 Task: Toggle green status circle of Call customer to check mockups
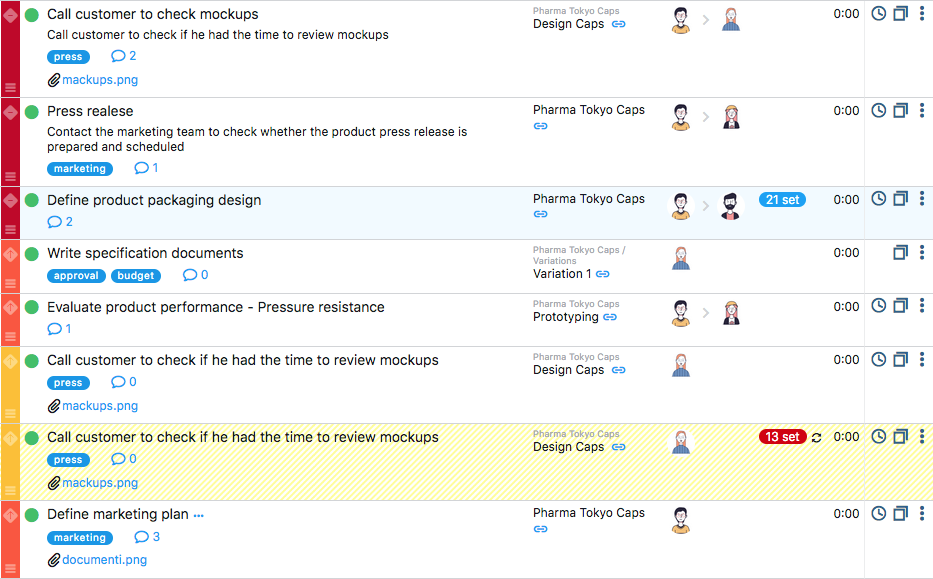(x=32, y=15)
